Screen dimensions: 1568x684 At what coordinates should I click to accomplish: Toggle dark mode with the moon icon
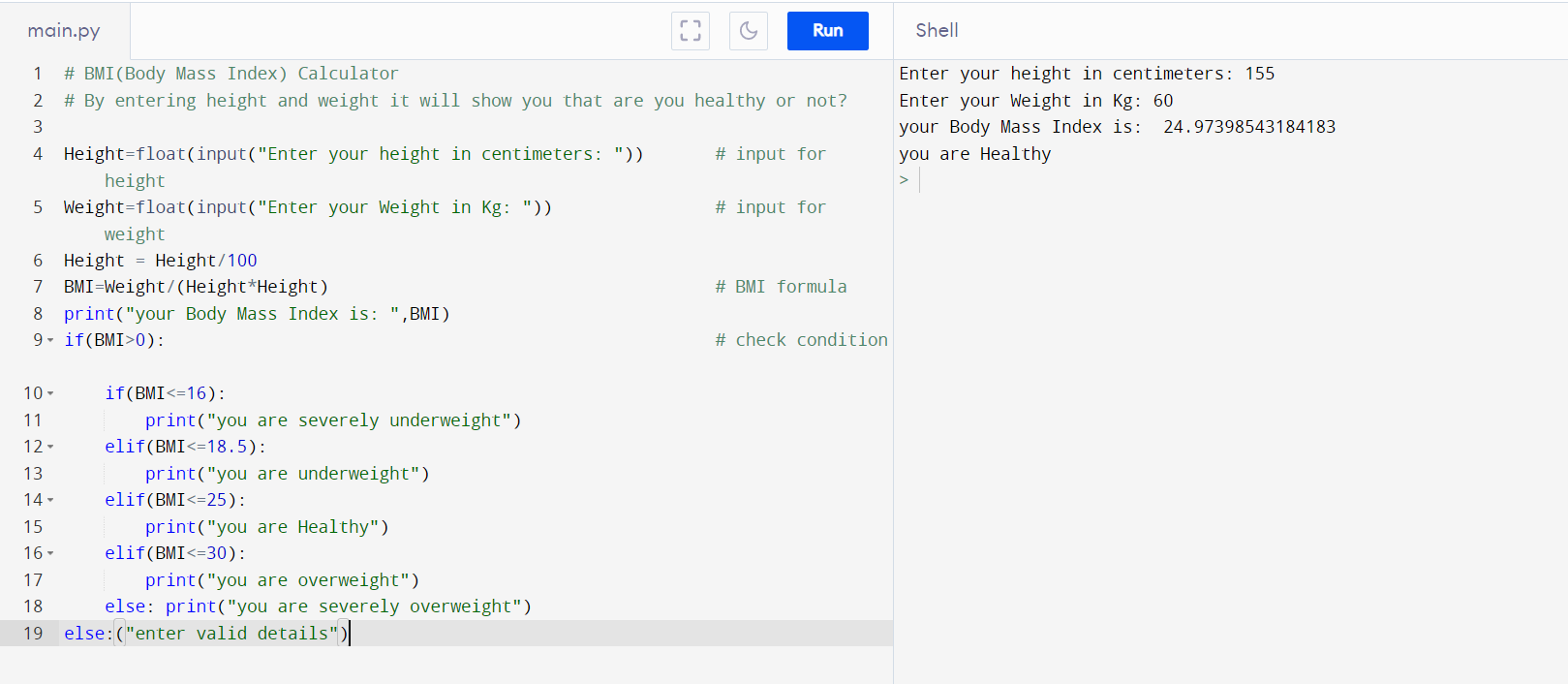[x=749, y=31]
